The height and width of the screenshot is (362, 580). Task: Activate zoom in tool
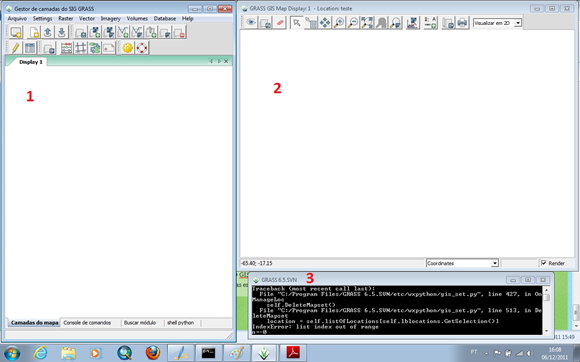pyautogui.click(x=339, y=23)
